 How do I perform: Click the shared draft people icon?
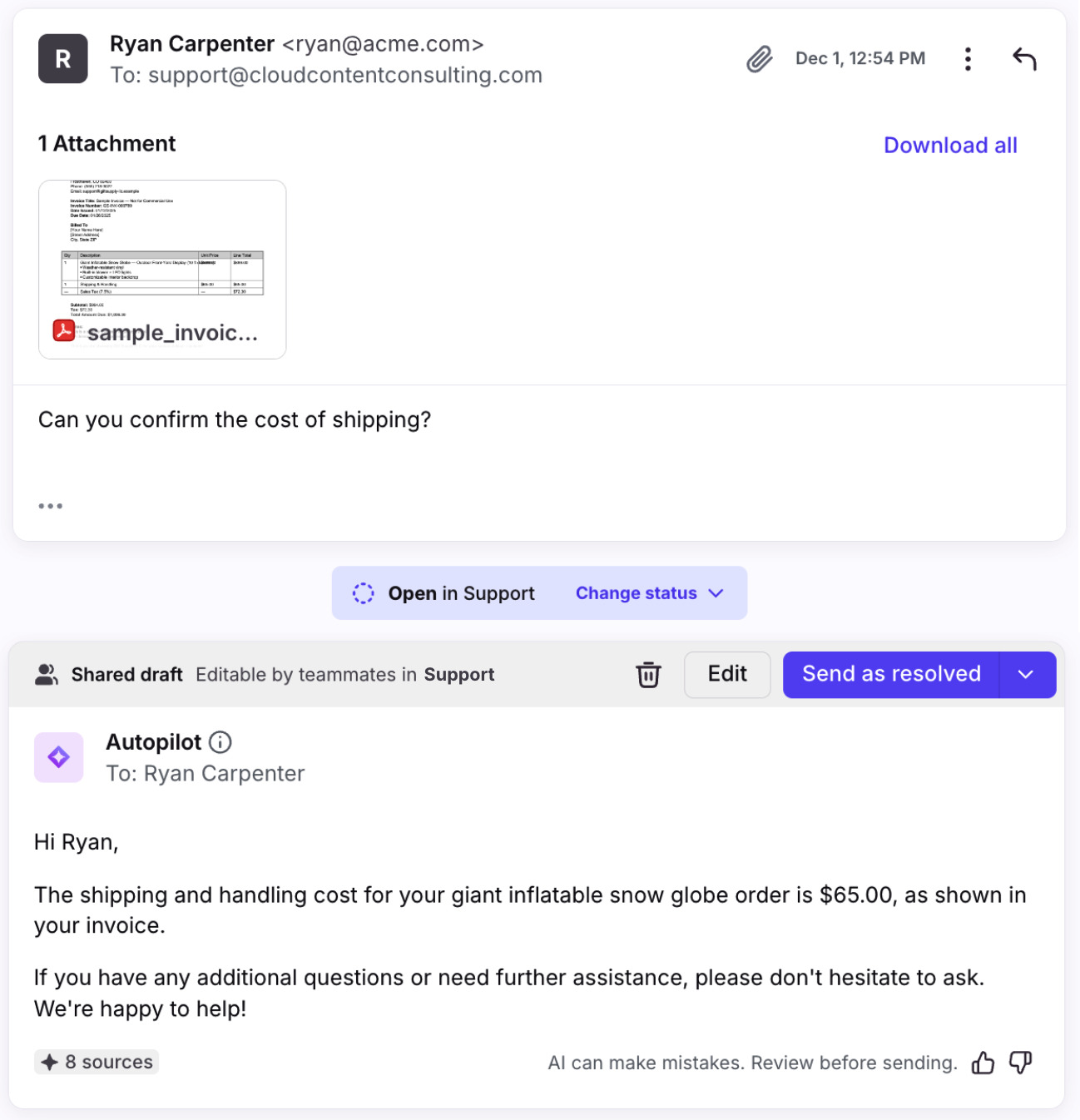[x=47, y=675]
